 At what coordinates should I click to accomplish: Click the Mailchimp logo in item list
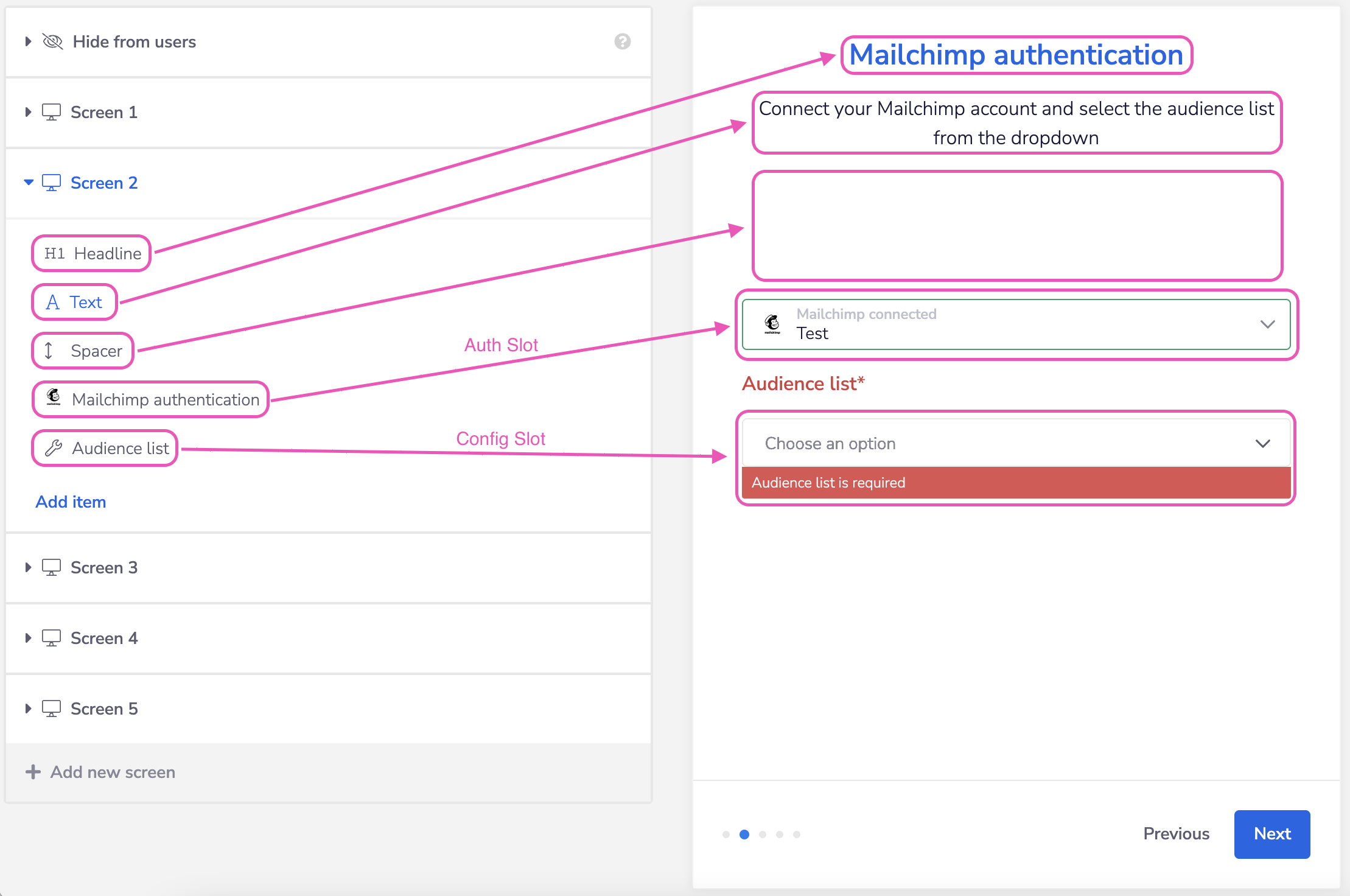pyautogui.click(x=54, y=397)
